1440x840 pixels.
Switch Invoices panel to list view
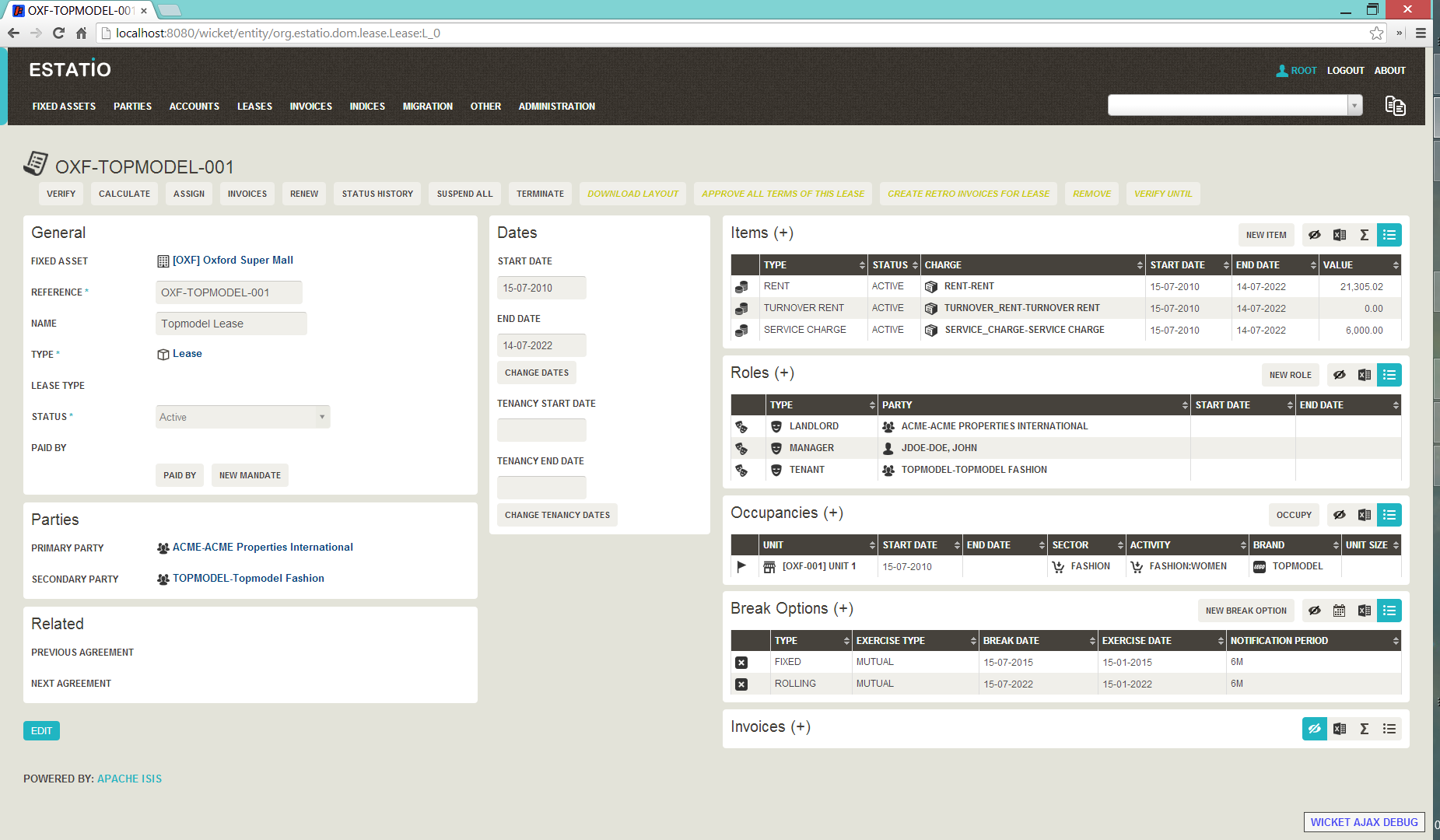click(x=1389, y=729)
